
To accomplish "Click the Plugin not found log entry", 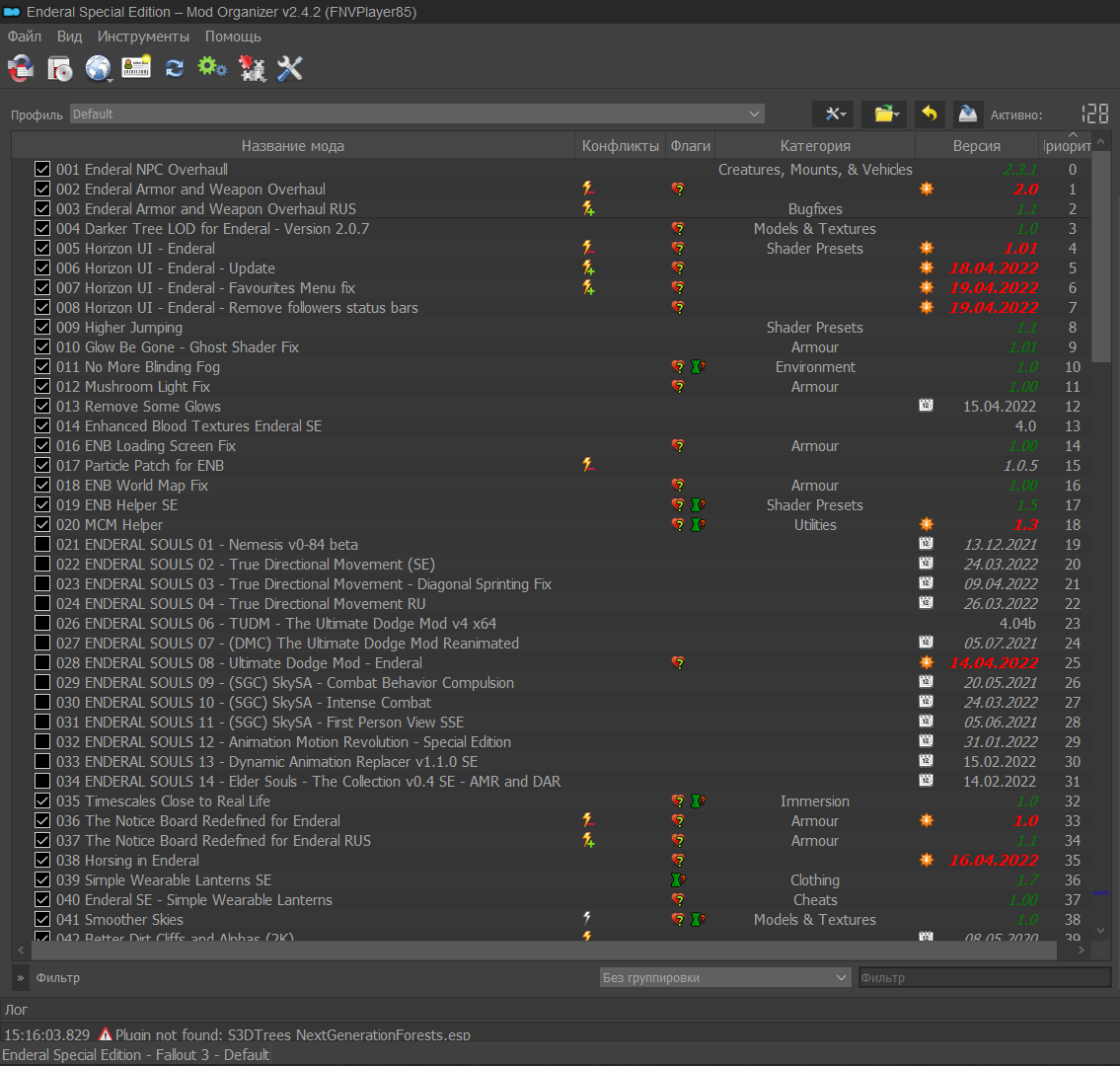I will click(237, 1034).
